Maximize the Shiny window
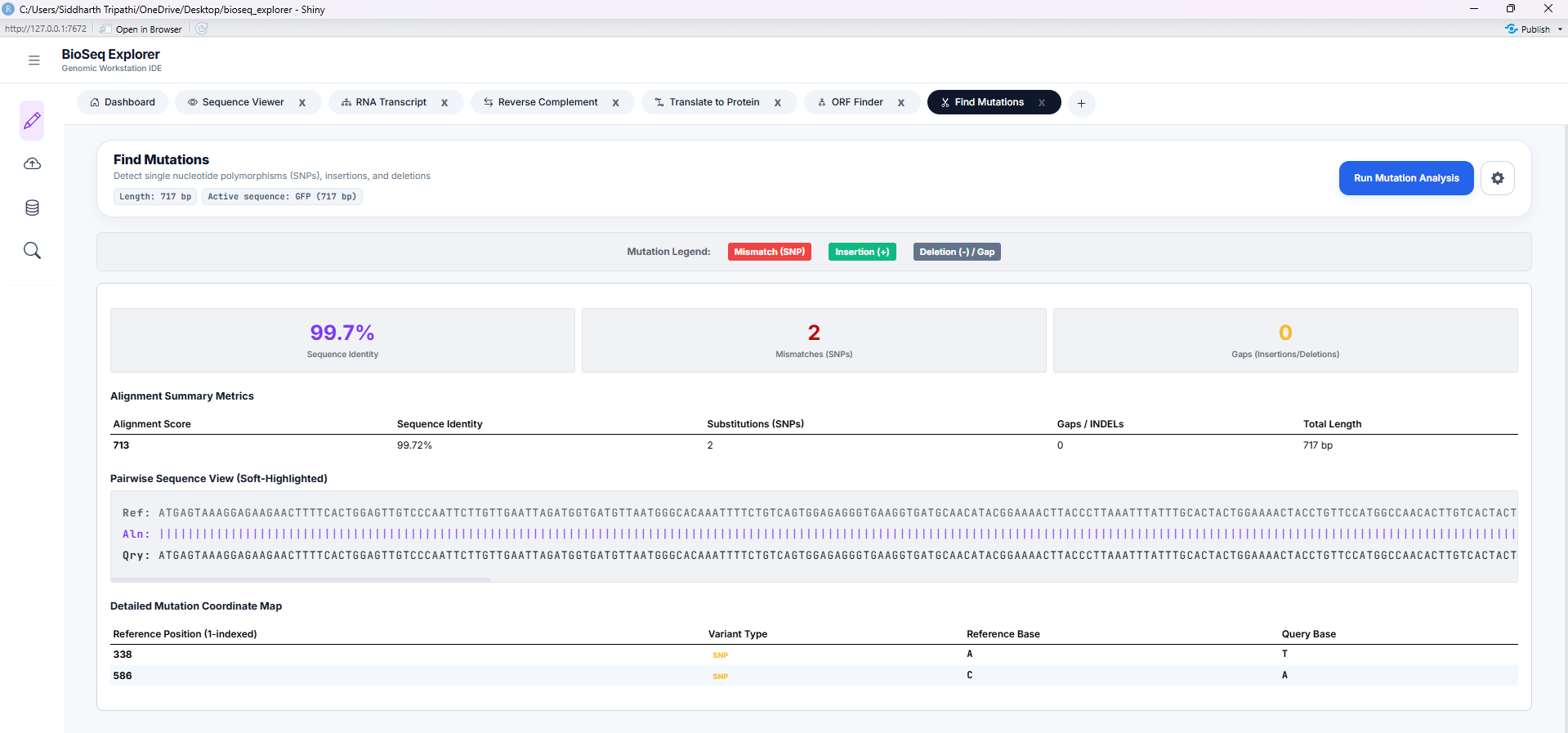Screen dimensions: 1568x733 coord(1511,9)
